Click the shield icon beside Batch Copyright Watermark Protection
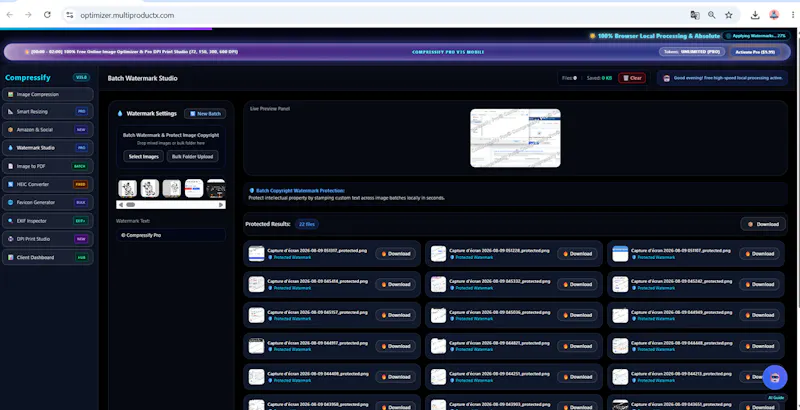This screenshot has height=410, width=800. (x=252, y=190)
